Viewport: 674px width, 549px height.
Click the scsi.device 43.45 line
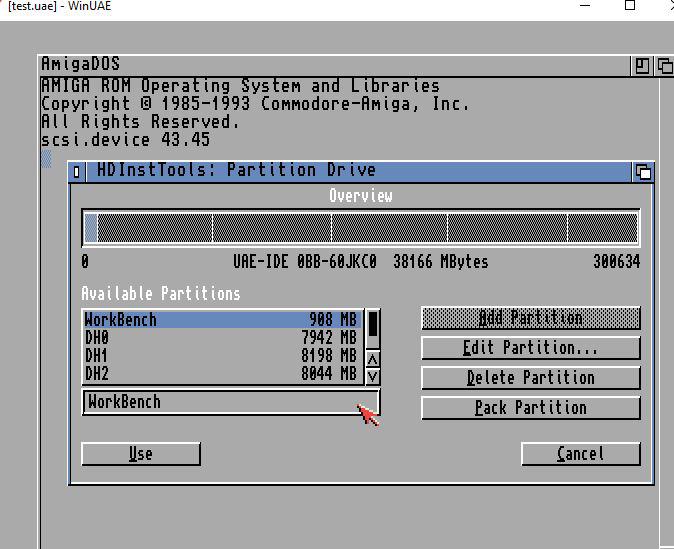[125, 140]
